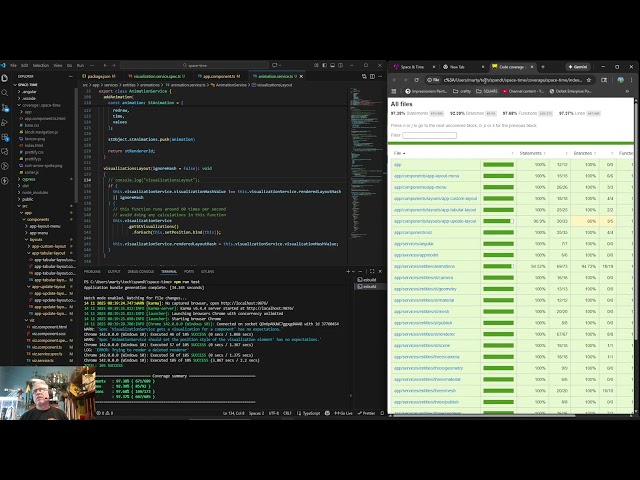Image resolution: width=640 pixels, height=480 pixels.
Task: Switch to the DEBUG CONSOLE tab
Action: coord(140,271)
